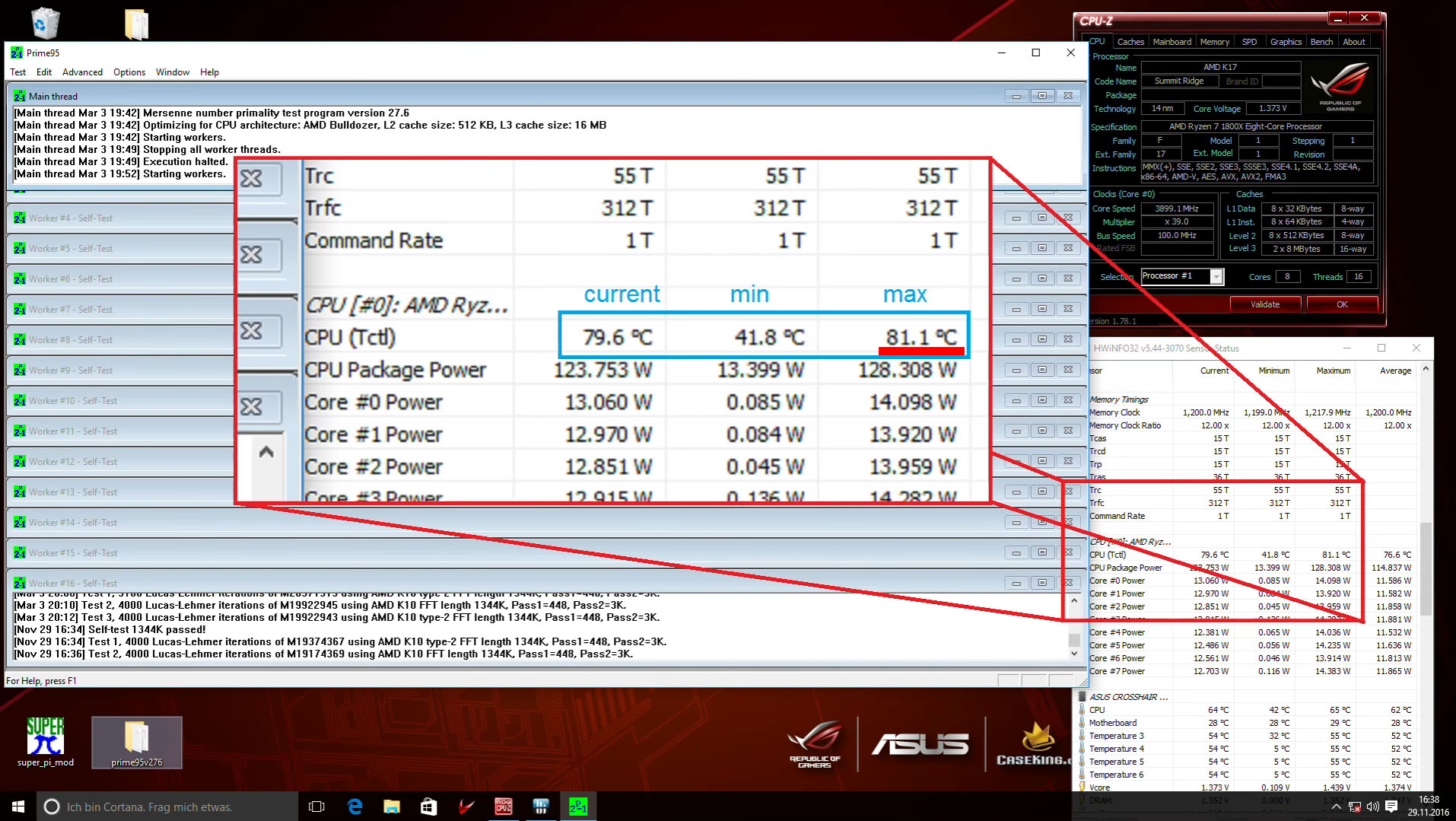
Task: Switch to the Mainboard tab in CPU-Z
Action: tap(1172, 42)
